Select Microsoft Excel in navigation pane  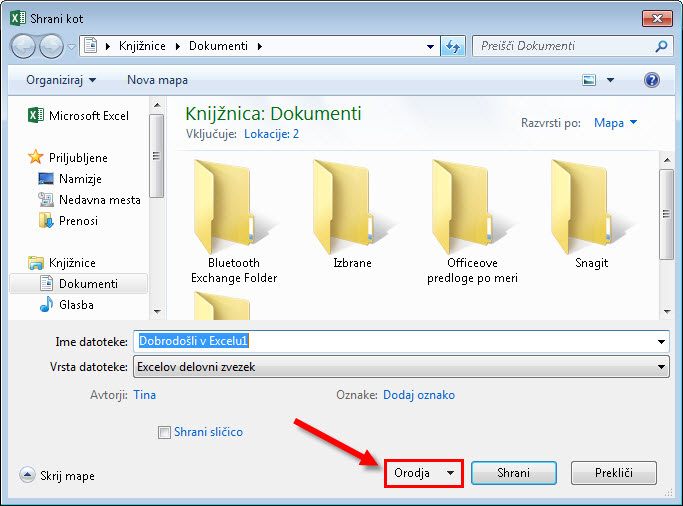(x=78, y=115)
